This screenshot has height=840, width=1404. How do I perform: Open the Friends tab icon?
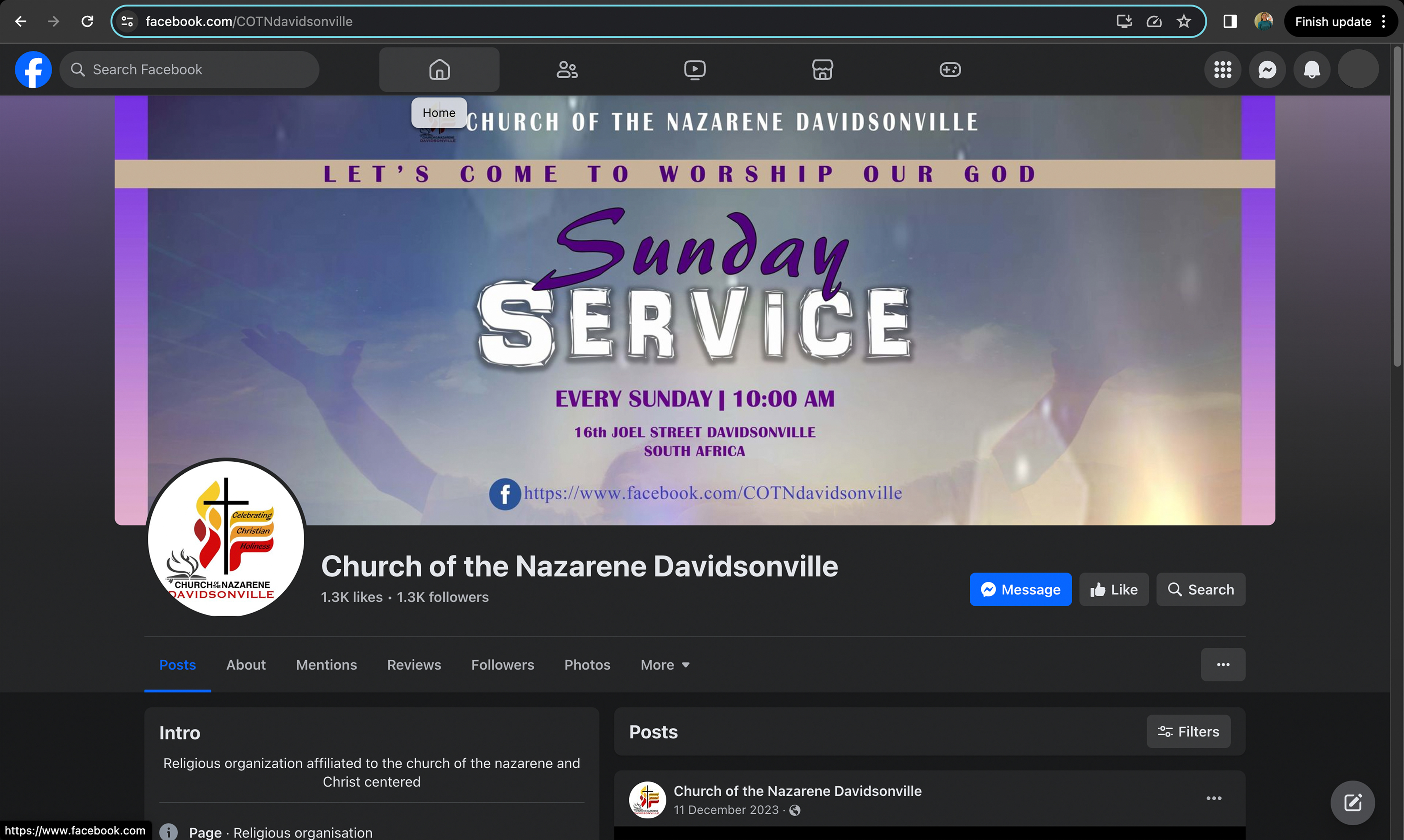tap(567, 69)
